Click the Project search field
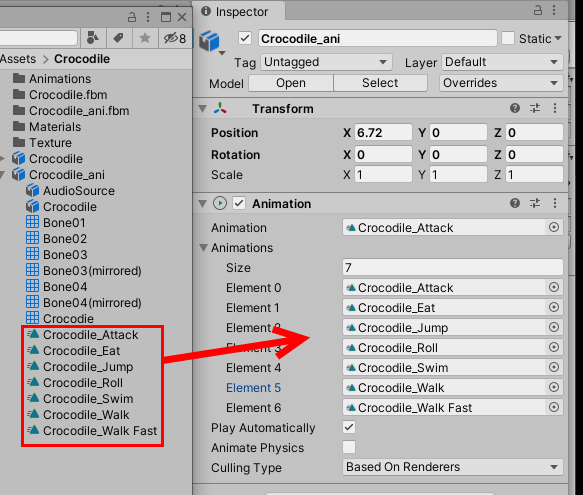 (38, 38)
